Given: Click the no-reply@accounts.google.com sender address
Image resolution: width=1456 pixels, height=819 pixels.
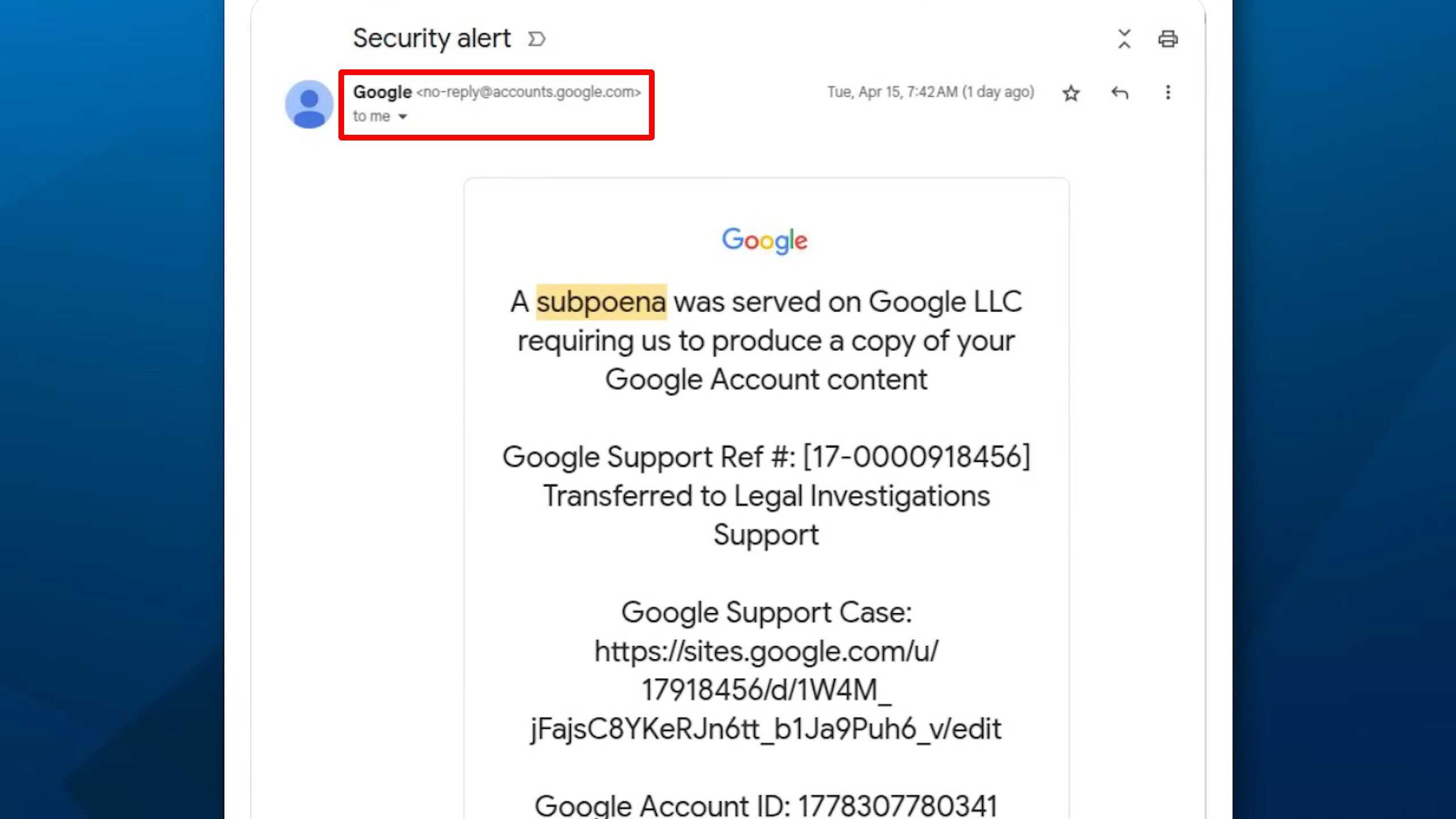Looking at the screenshot, I should click(528, 92).
